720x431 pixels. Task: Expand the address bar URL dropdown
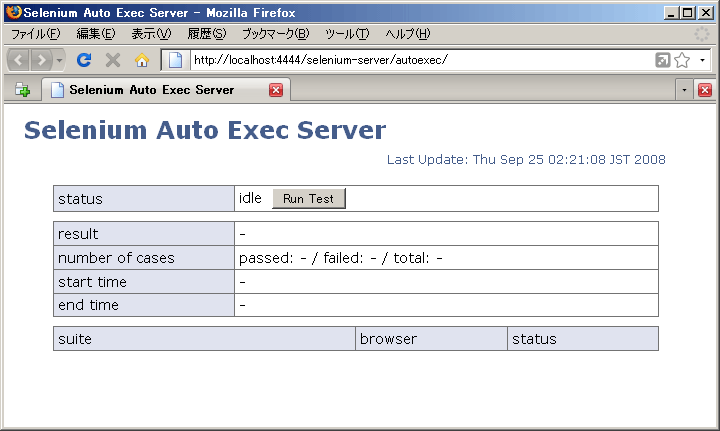pyautogui.click(x=703, y=60)
